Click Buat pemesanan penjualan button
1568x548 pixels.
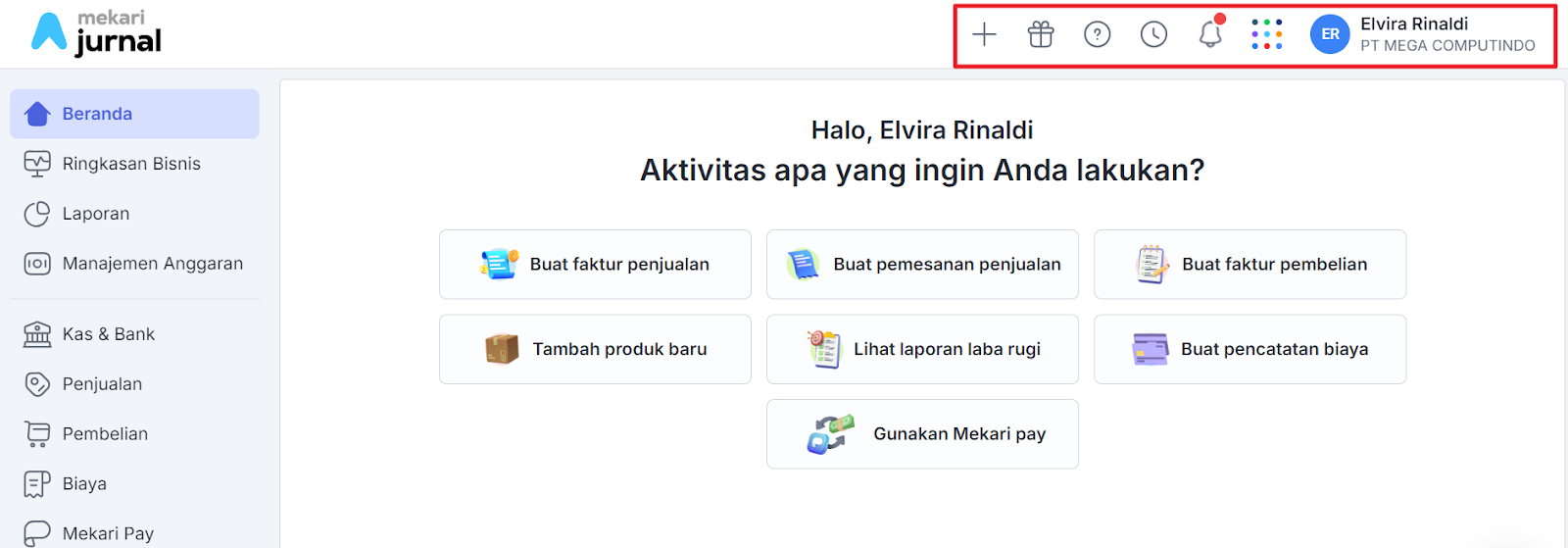pos(922,265)
